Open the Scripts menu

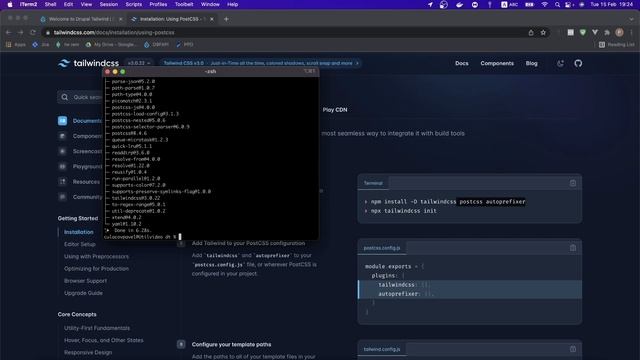(133, 4)
